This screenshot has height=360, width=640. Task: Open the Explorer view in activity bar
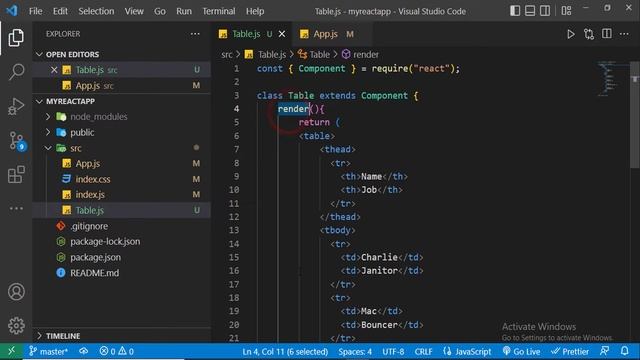coord(16,38)
